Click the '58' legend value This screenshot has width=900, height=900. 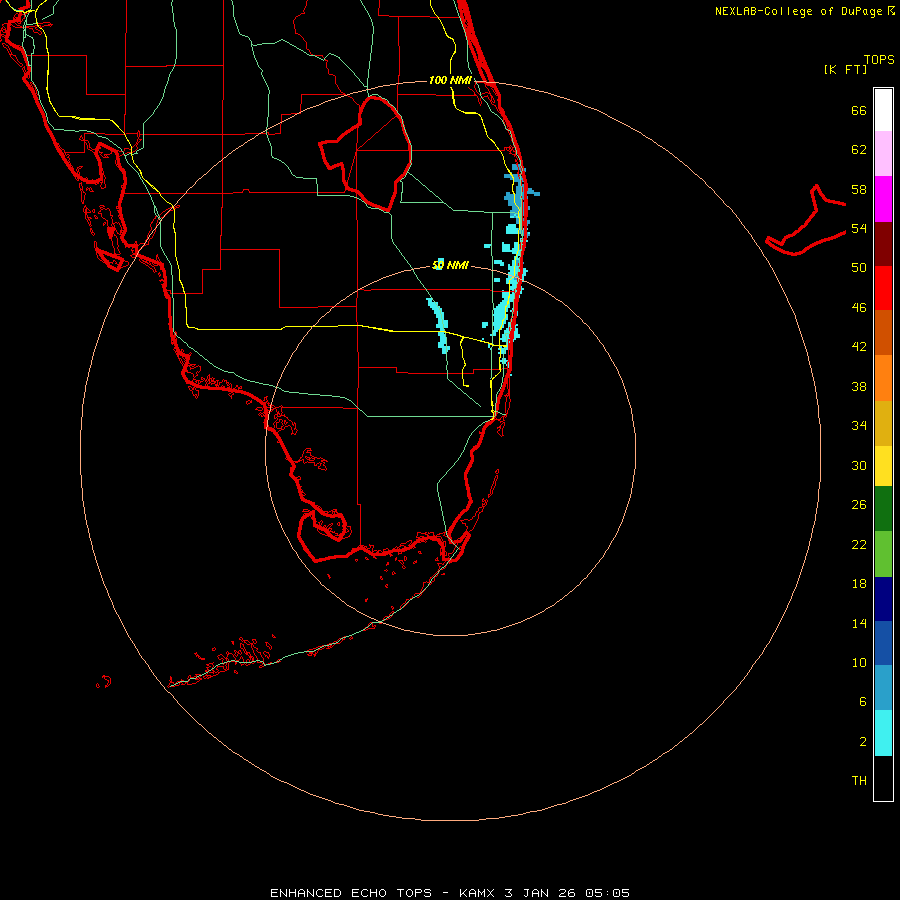point(859,189)
